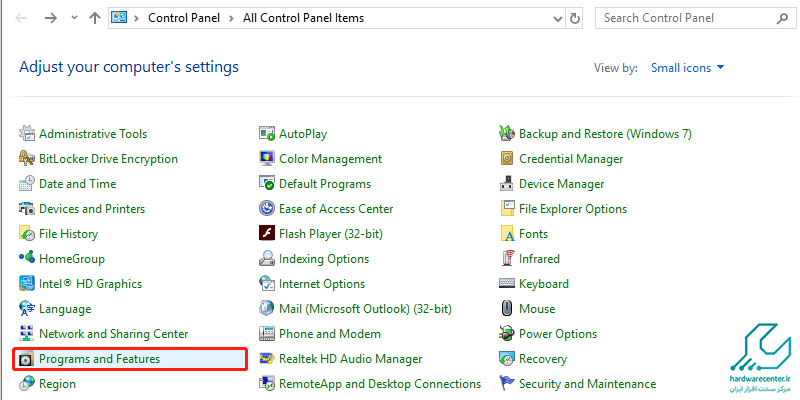Click the Internet Options globe icon
This screenshot has height=400, width=800.
pos(267,284)
